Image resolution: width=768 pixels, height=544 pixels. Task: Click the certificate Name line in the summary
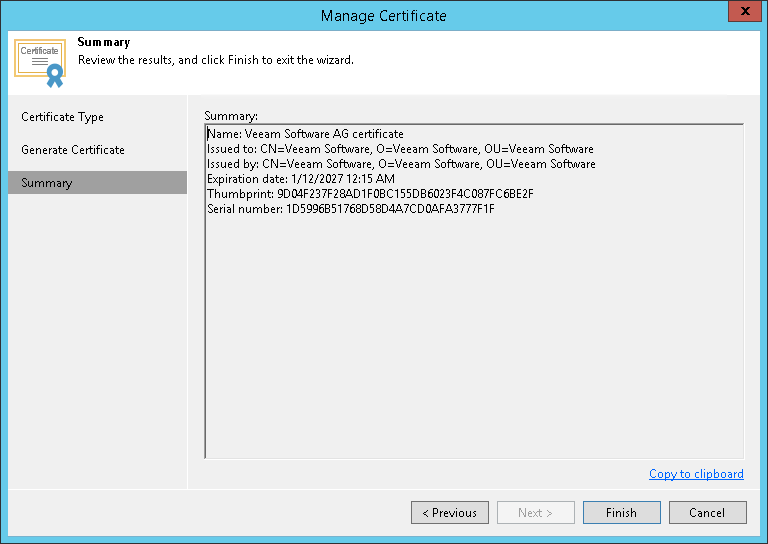(305, 134)
